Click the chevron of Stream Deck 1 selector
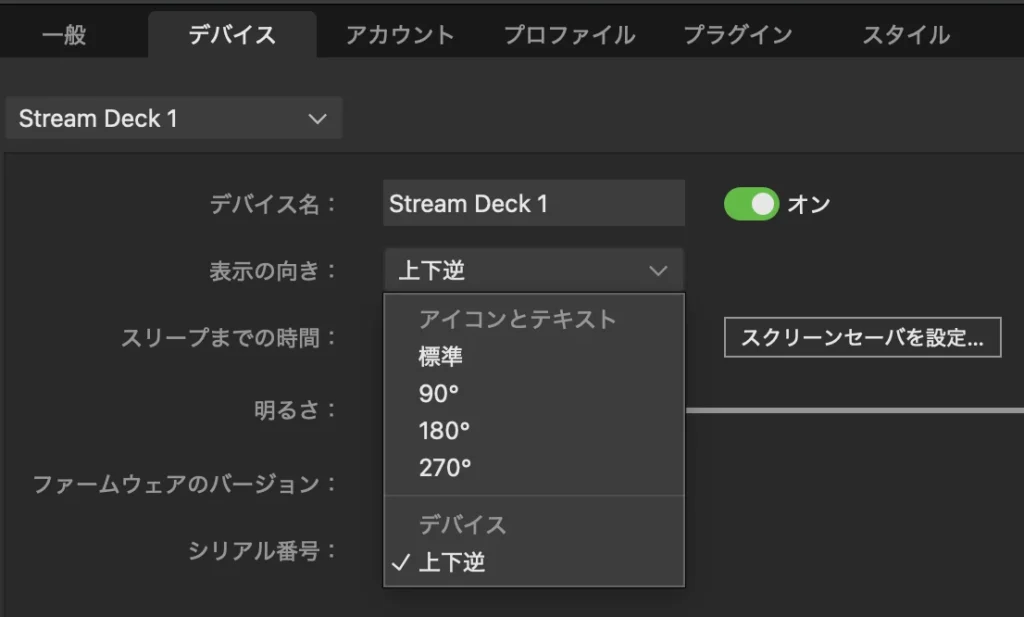 point(317,119)
